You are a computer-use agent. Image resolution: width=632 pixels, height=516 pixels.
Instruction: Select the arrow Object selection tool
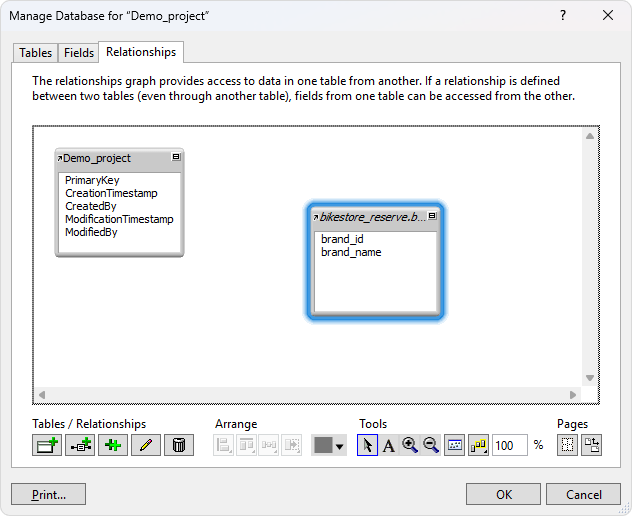click(367, 445)
